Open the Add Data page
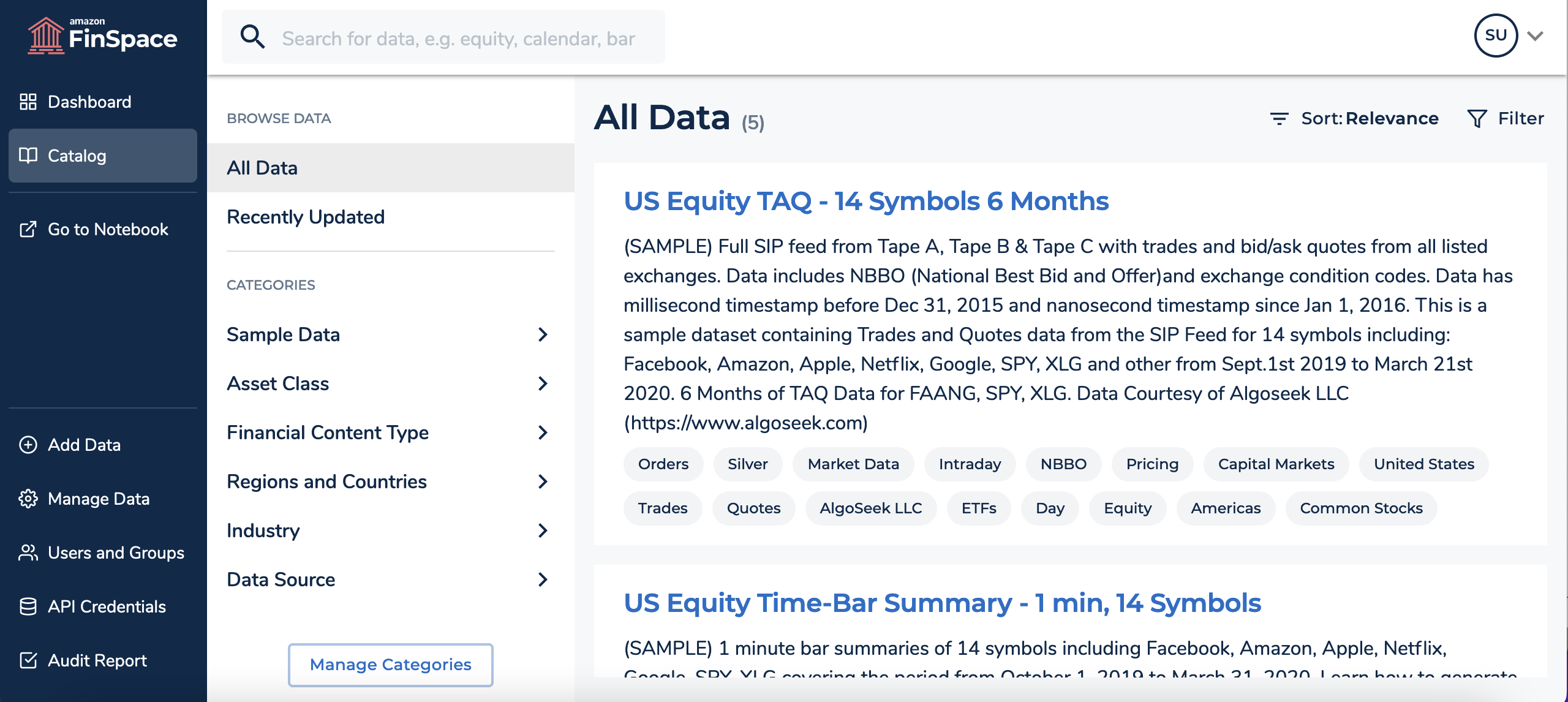 tap(103, 445)
